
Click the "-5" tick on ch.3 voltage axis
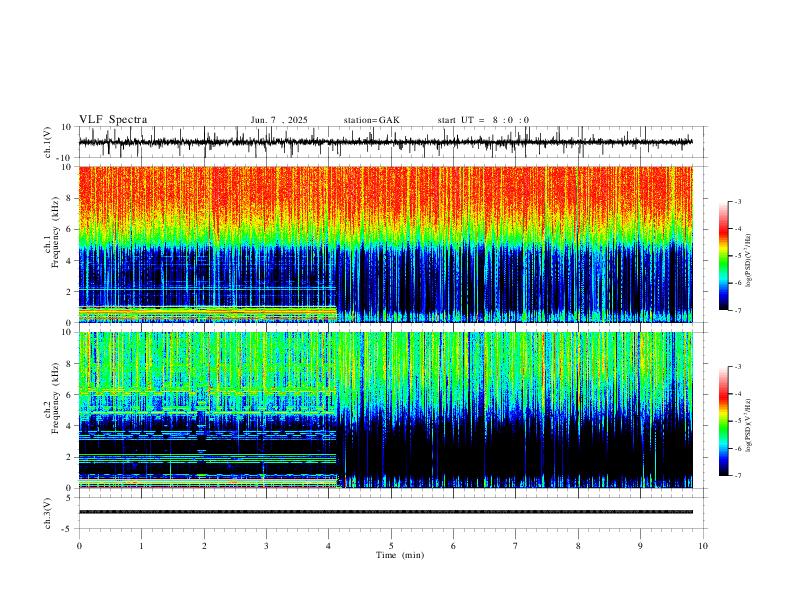[68, 529]
